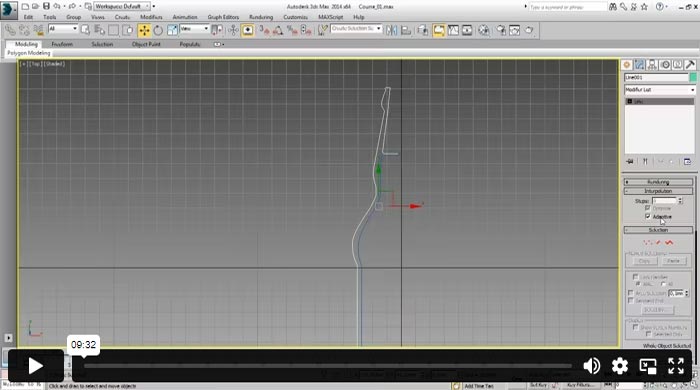Activate the Select and Move tool
This screenshot has height=390, width=700.
(x=144, y=30)
